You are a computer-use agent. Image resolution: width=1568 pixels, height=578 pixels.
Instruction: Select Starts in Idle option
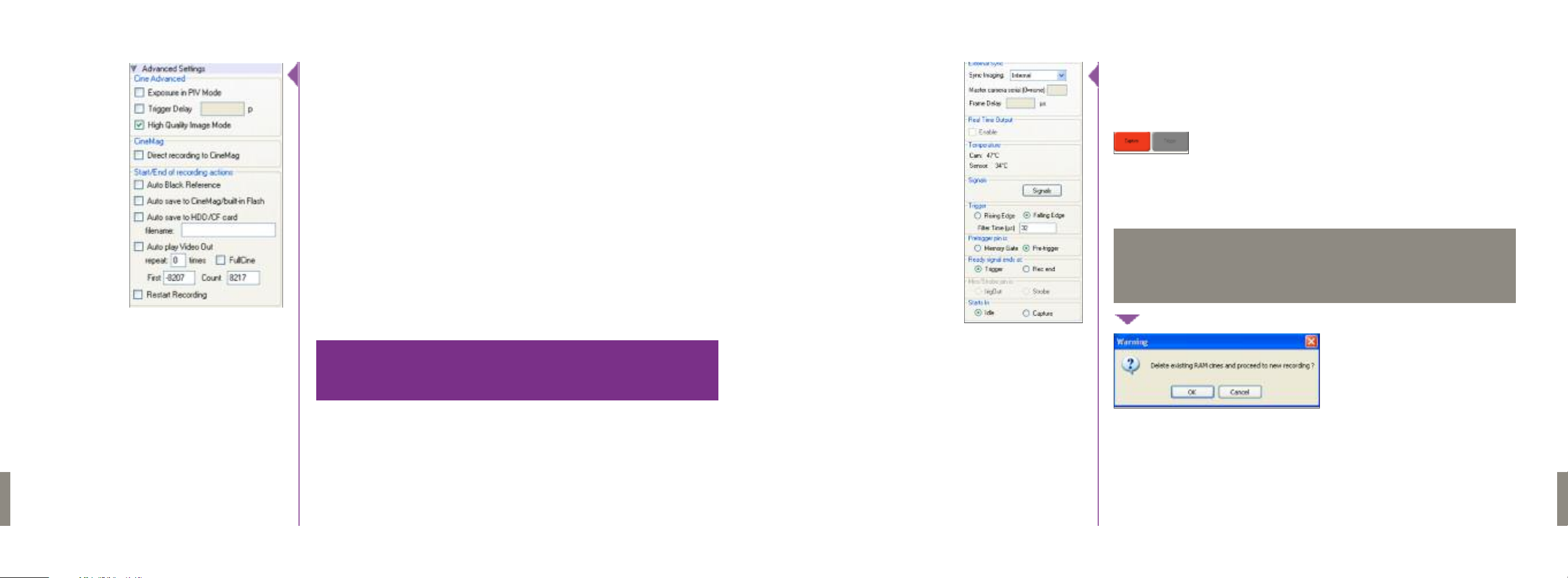click(x=978, y=313)
